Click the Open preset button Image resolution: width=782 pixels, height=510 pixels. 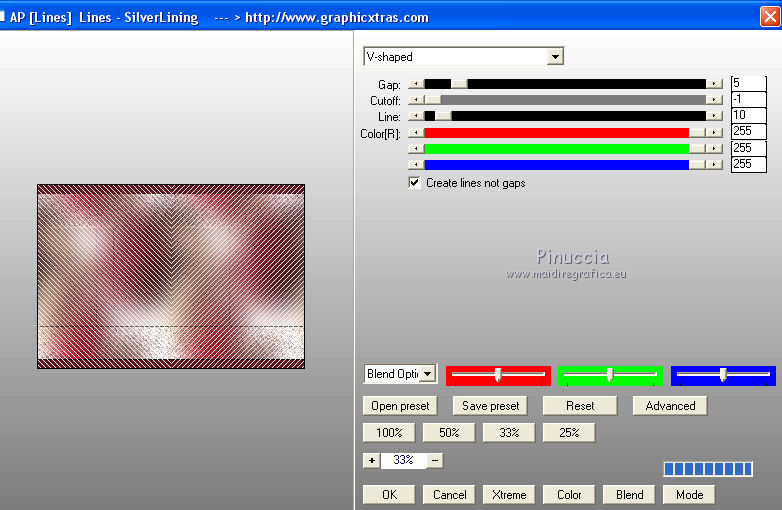pyautogui.click(x=400, y=406)
